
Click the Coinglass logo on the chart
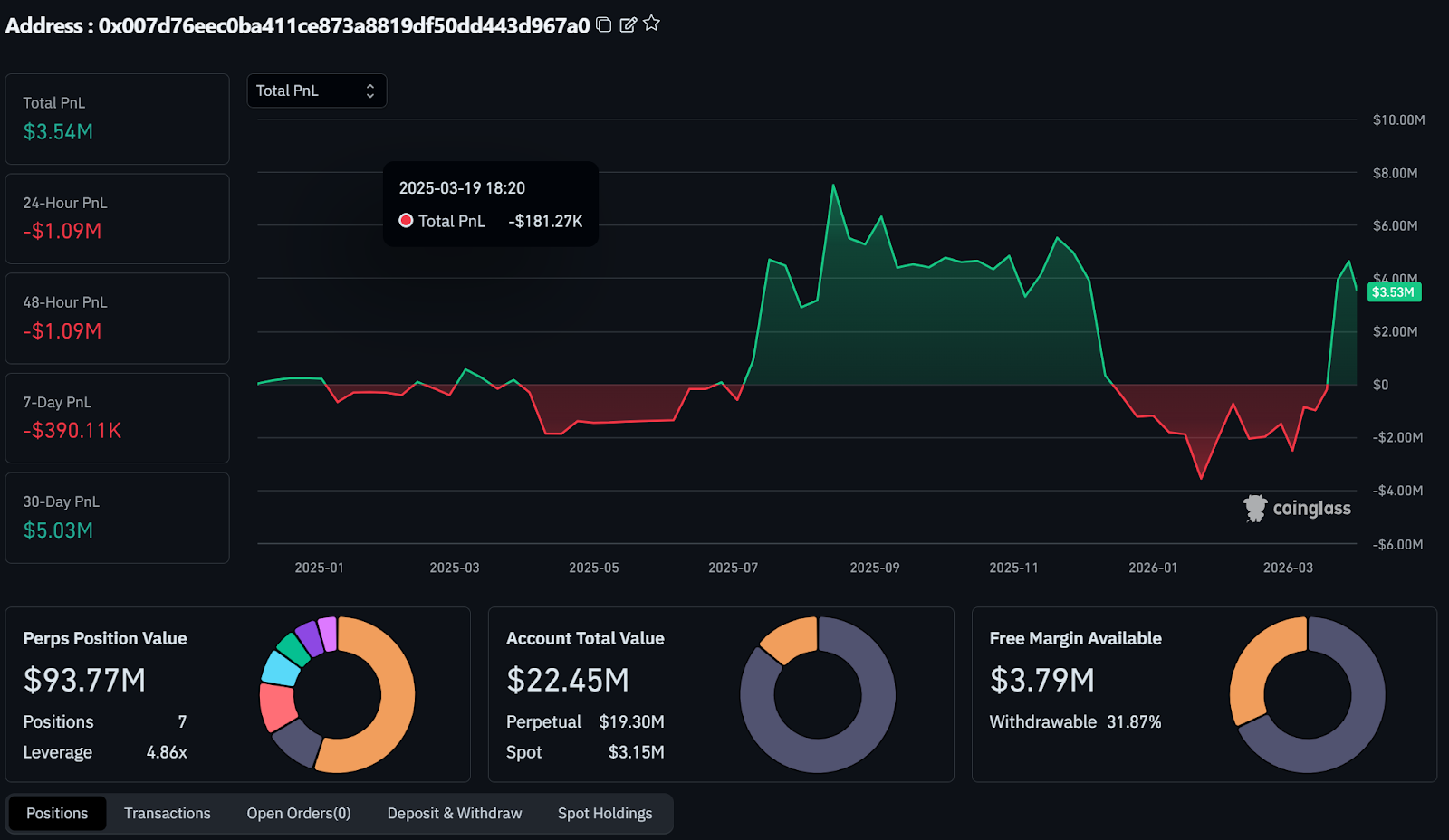click(1298, 508)
